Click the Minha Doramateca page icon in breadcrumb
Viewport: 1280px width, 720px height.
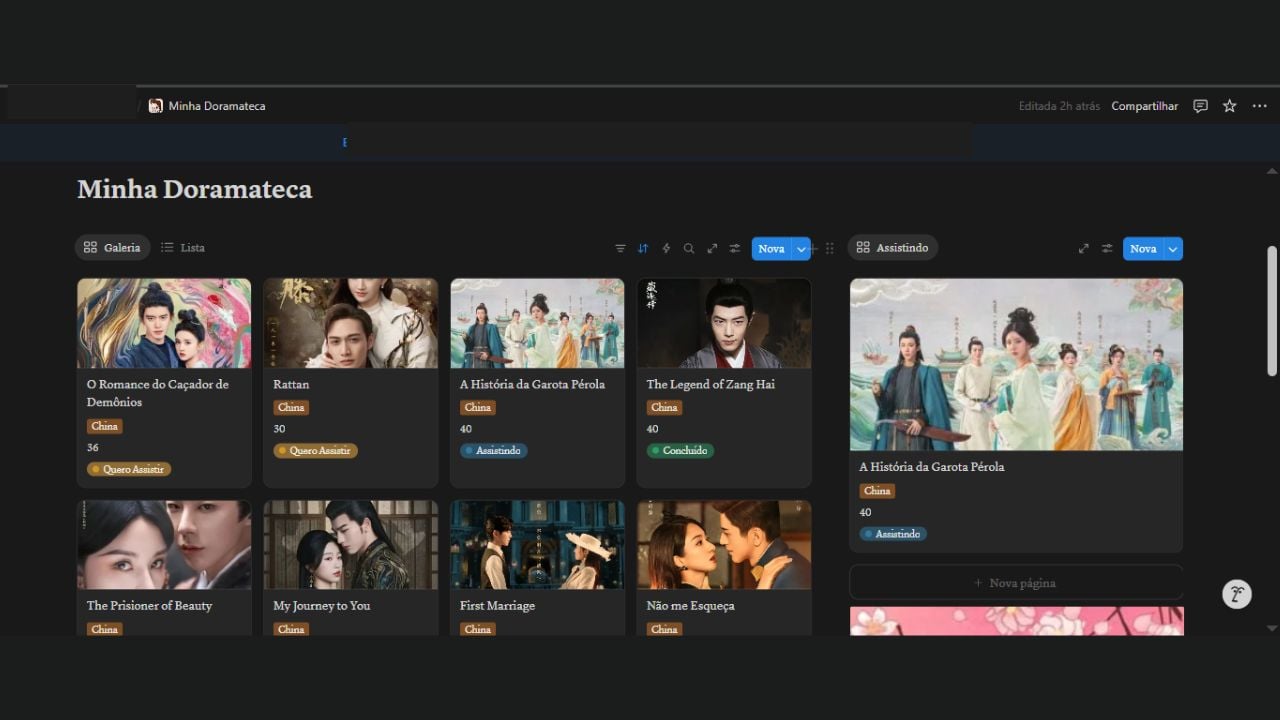pos(156,106)
